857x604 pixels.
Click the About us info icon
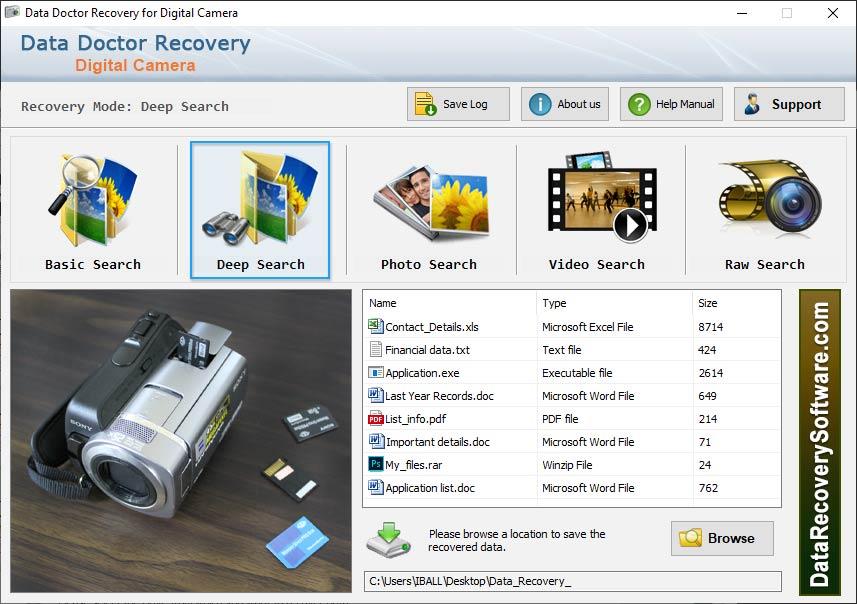(540, 104)
